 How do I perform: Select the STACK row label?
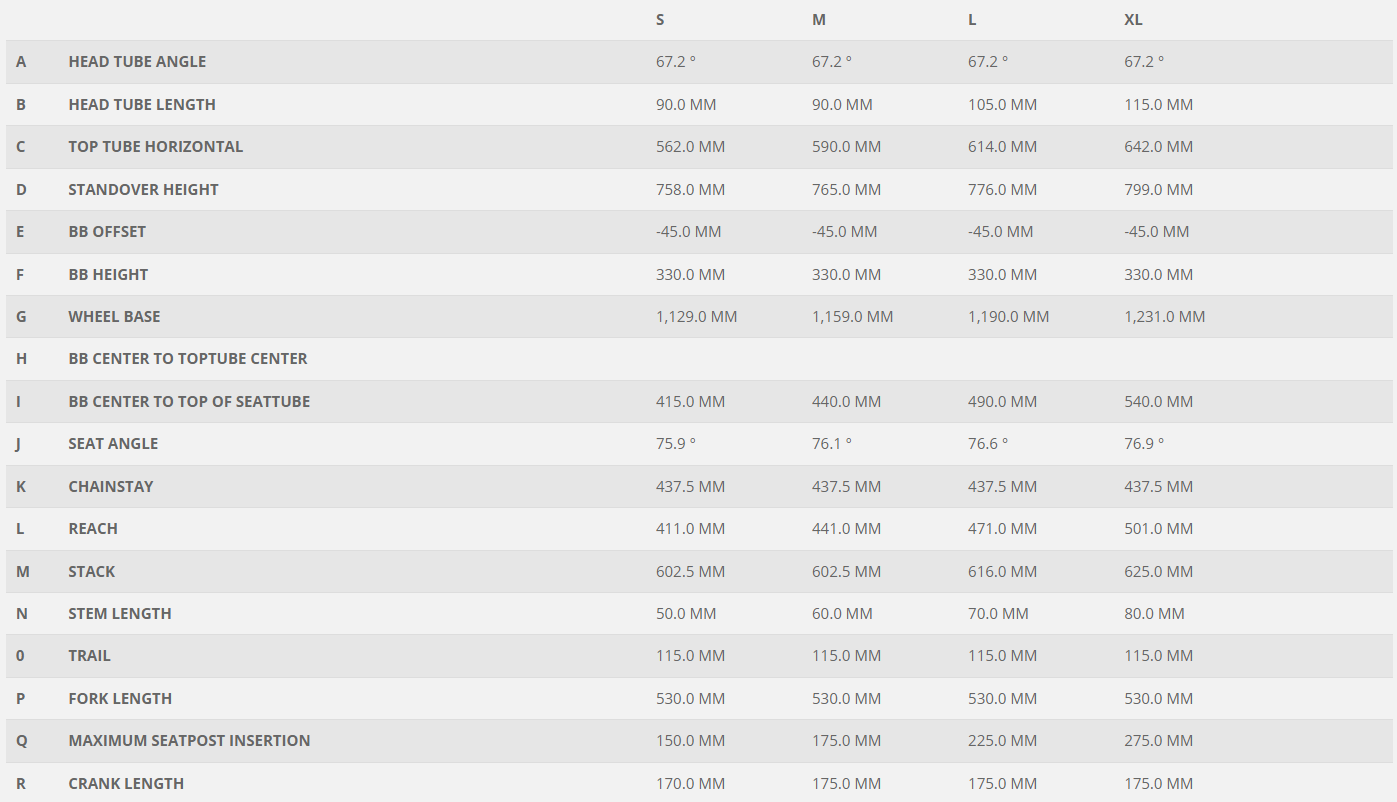(92, 572)
